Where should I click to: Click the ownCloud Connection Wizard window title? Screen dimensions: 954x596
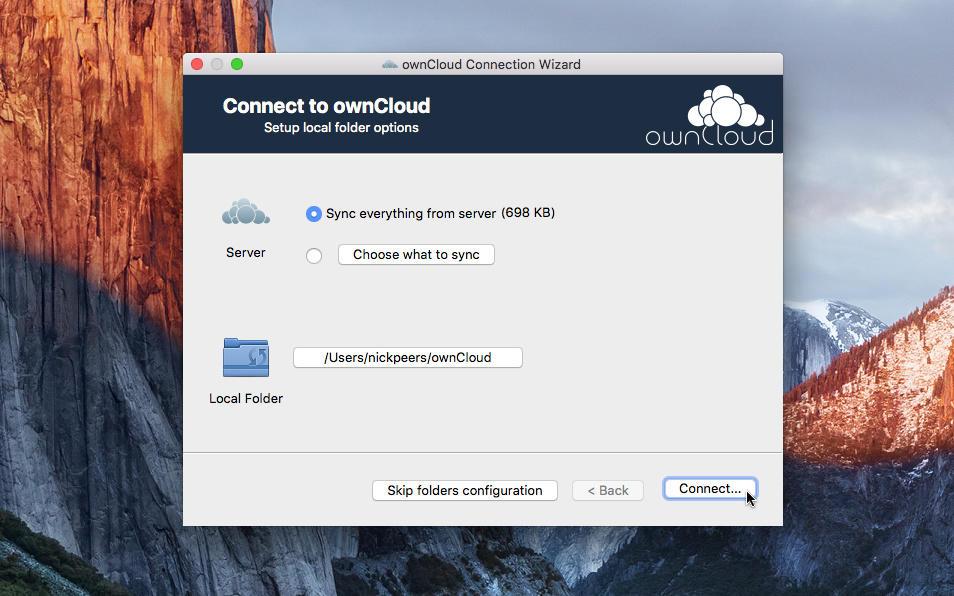(x=491, y=64)
